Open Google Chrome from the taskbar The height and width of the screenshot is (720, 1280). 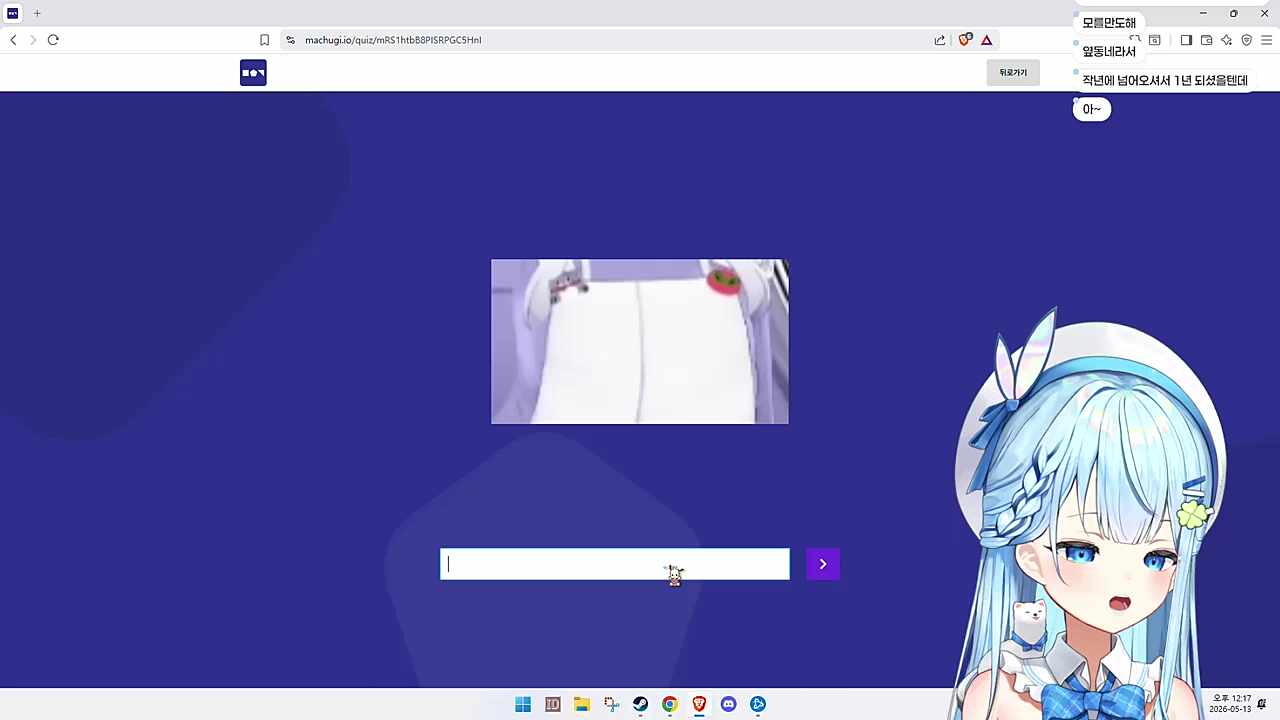point(670,704)
